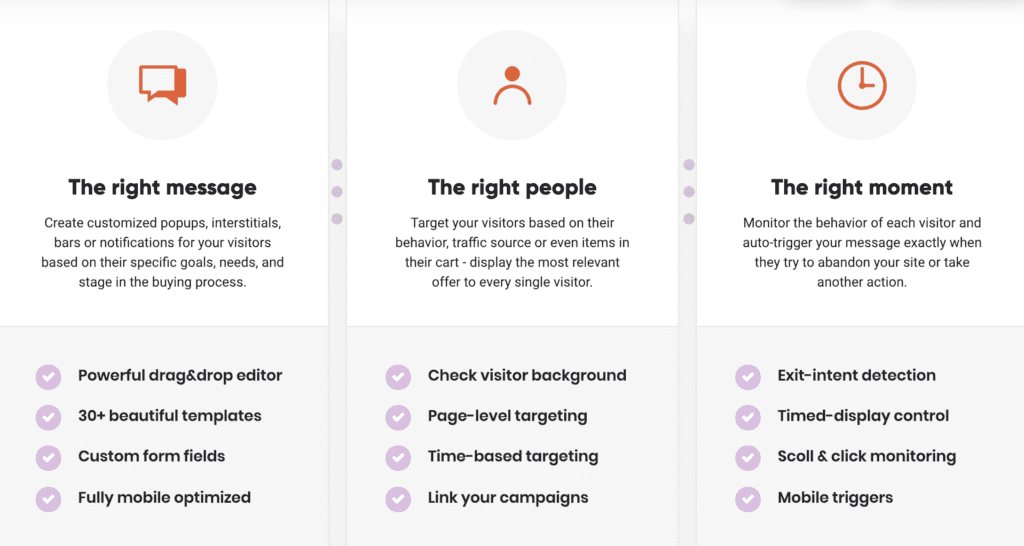Click the person silhouette icon
1024x546 pixels.
(x=512, y=86)
